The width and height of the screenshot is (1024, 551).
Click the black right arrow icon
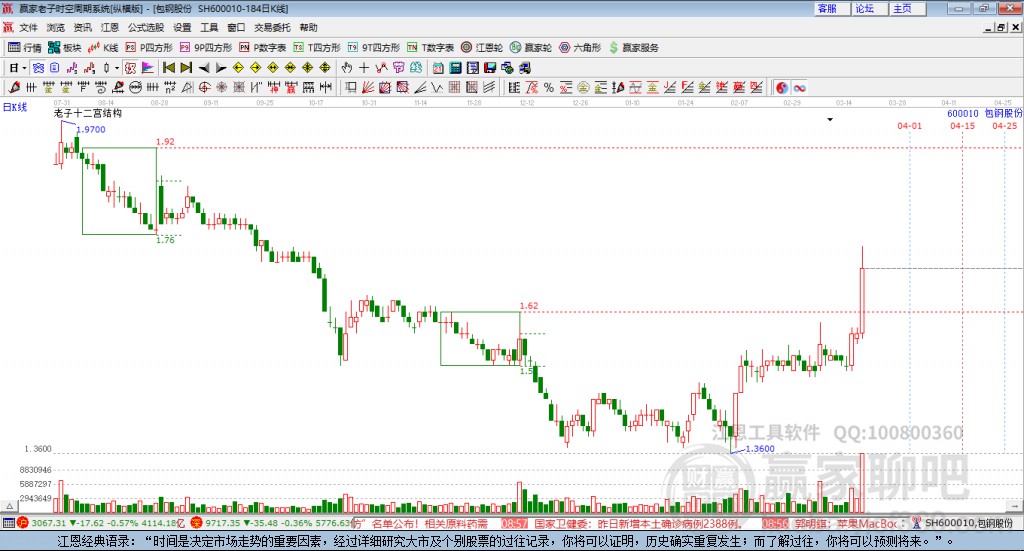(x=221, y=68)
